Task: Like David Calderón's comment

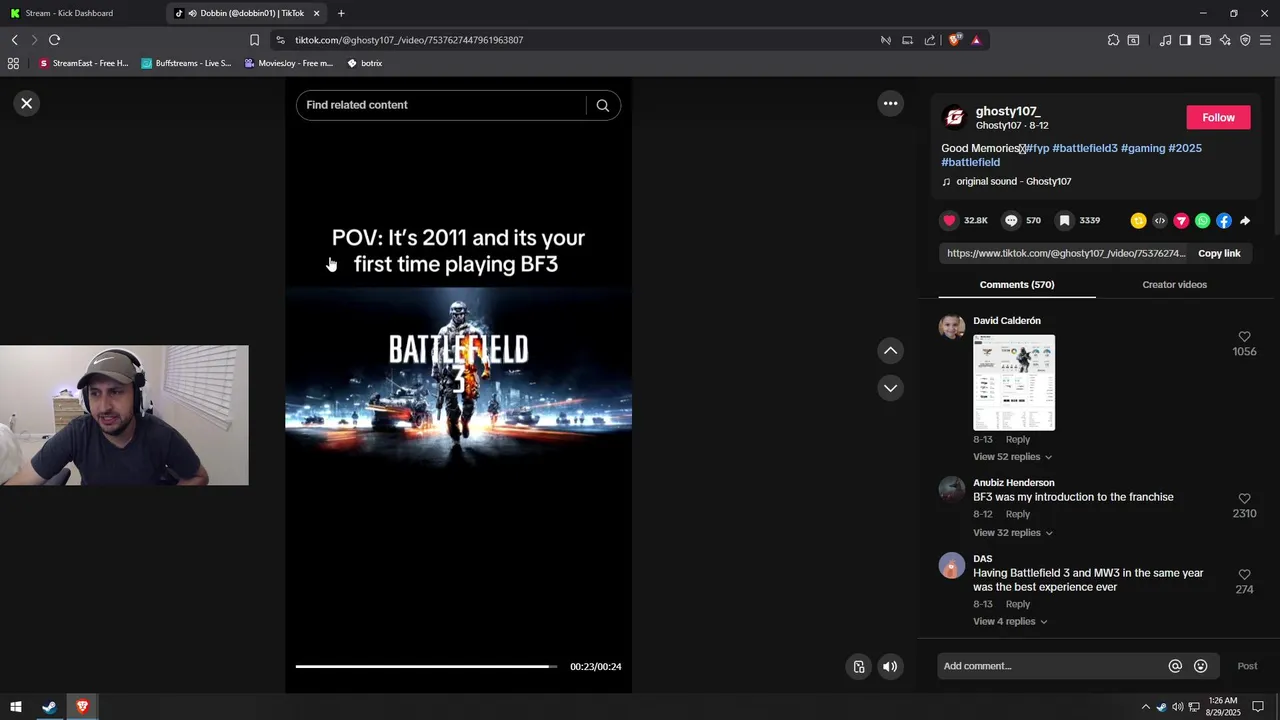Action: [x=1244, y=337]
